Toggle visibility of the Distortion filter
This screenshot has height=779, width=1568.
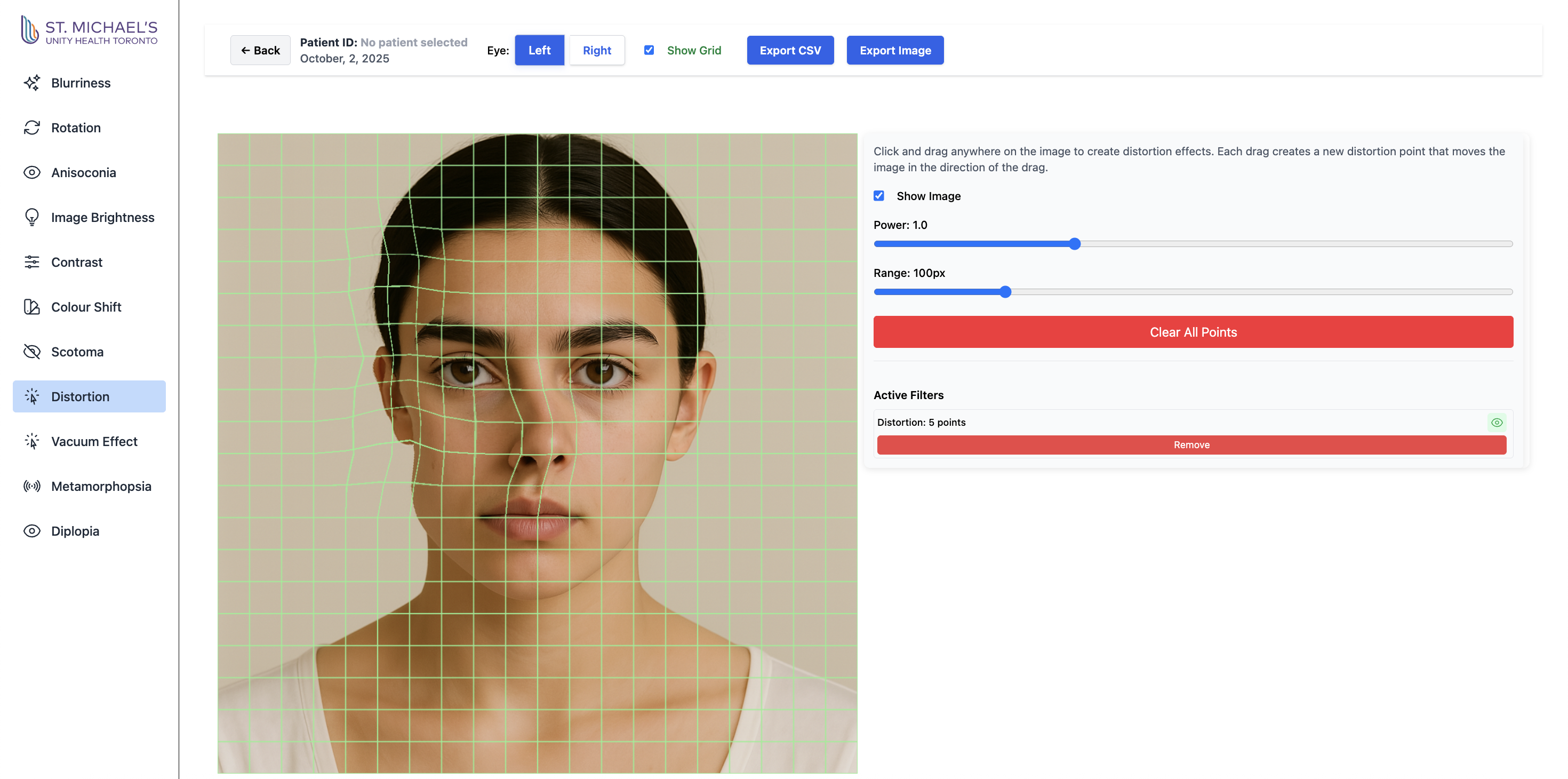point(1497,422)
